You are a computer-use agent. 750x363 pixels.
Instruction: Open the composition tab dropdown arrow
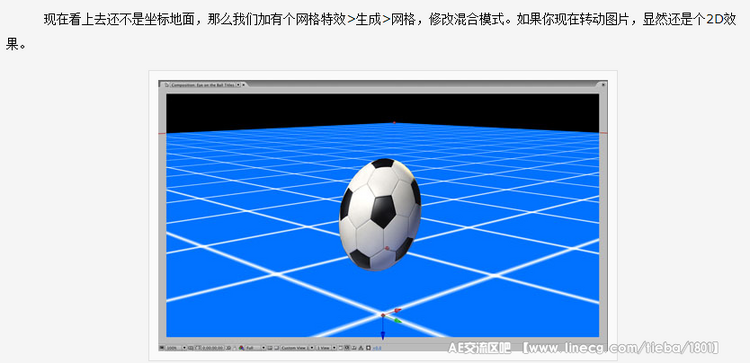pyautogui.click(x=239, y=85)
